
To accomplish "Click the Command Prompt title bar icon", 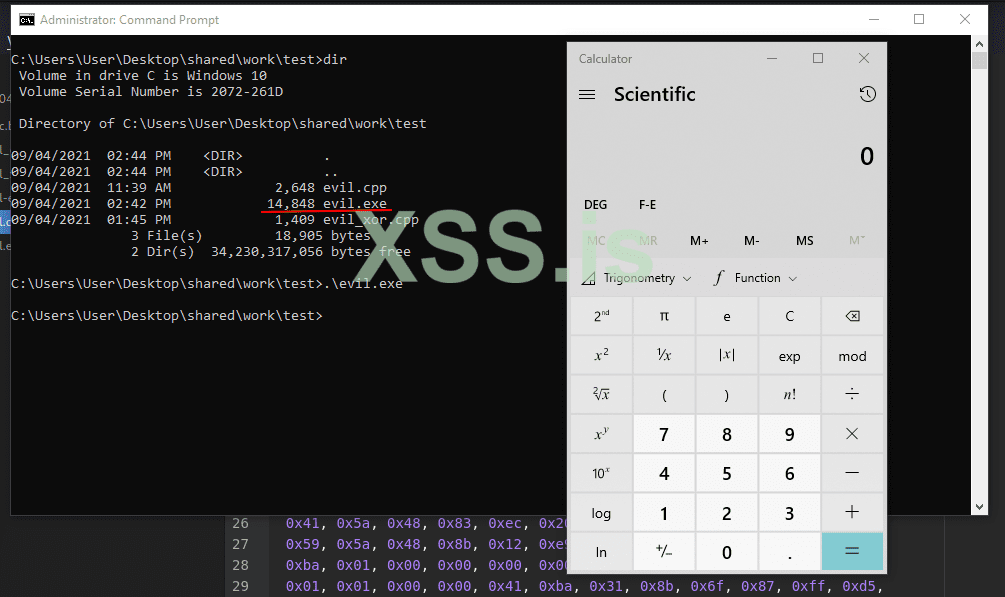I will (x=26, y=20).
